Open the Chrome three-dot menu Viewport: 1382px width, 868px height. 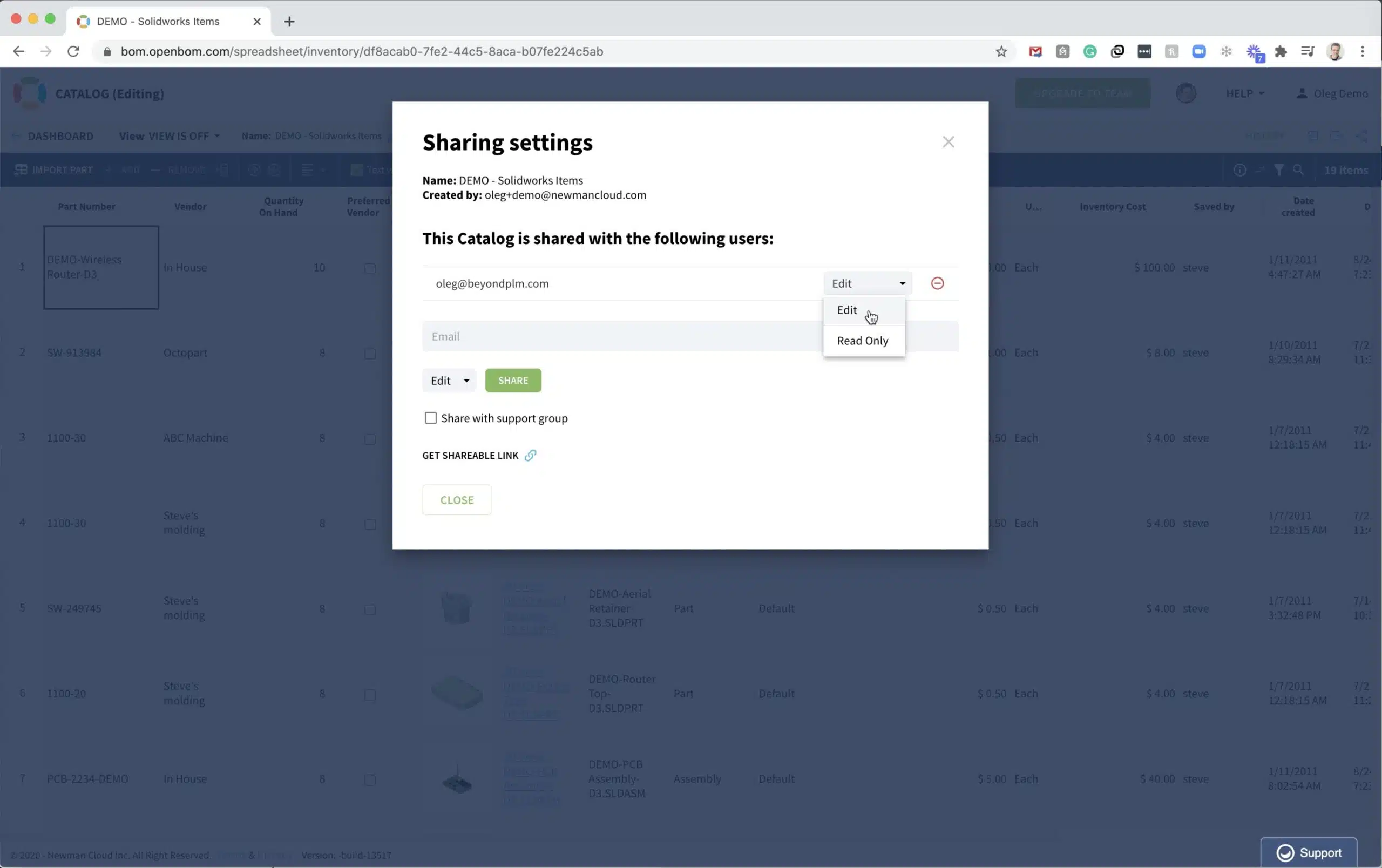point(1363,52)
